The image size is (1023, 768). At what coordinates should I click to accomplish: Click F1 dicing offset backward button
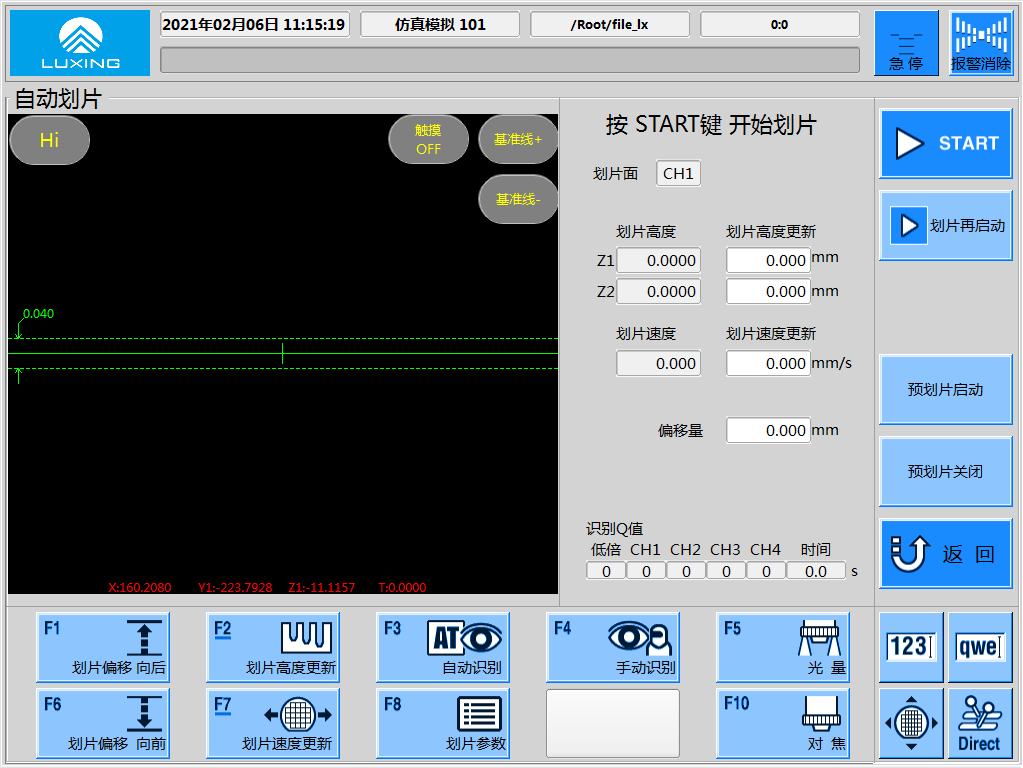click(x=103, y=647)
